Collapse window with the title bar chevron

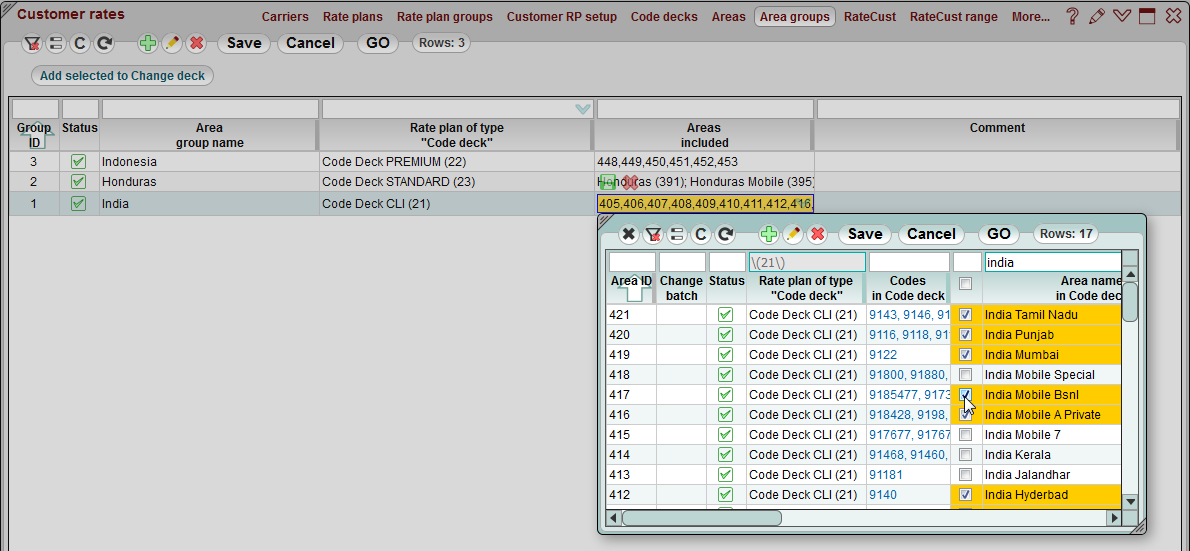(x=1122, y=16)
